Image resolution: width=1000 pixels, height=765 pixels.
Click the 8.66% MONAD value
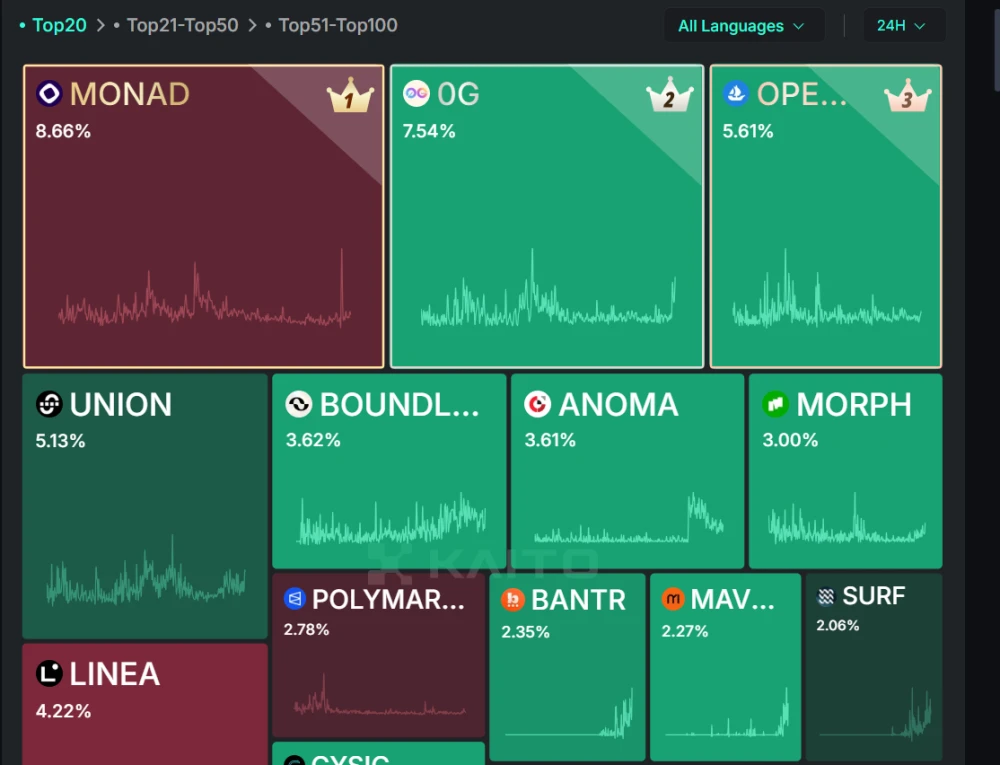[x=63, y=131]
